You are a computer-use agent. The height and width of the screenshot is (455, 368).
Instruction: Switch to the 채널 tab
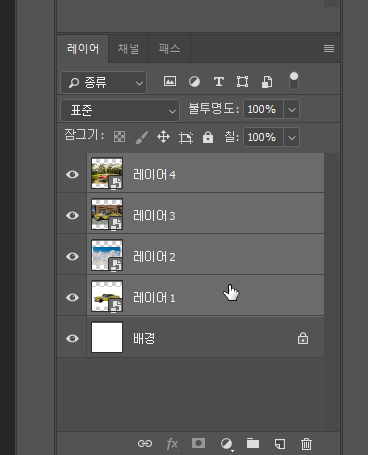tap(128, 49)
